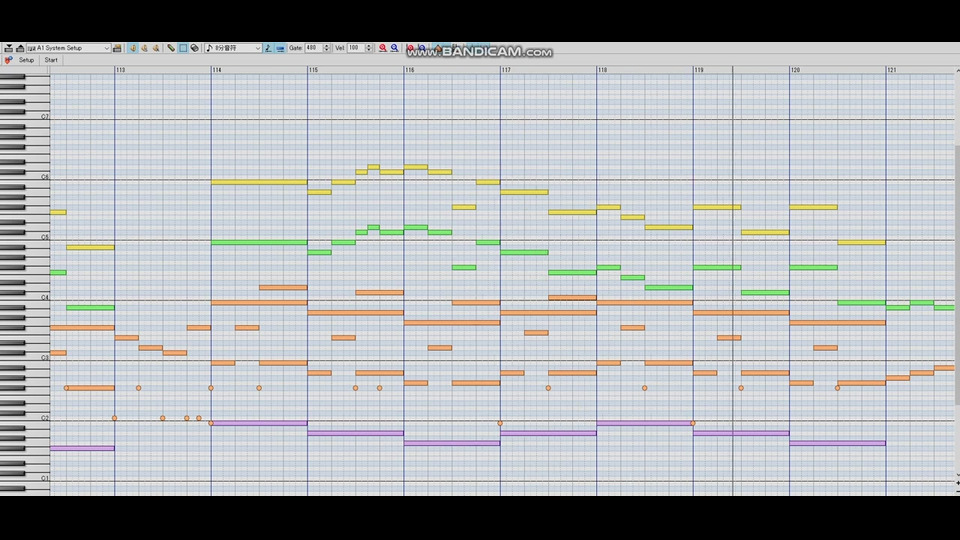
Task: Click the track list icon beside track dropdown
Action: 117,48
